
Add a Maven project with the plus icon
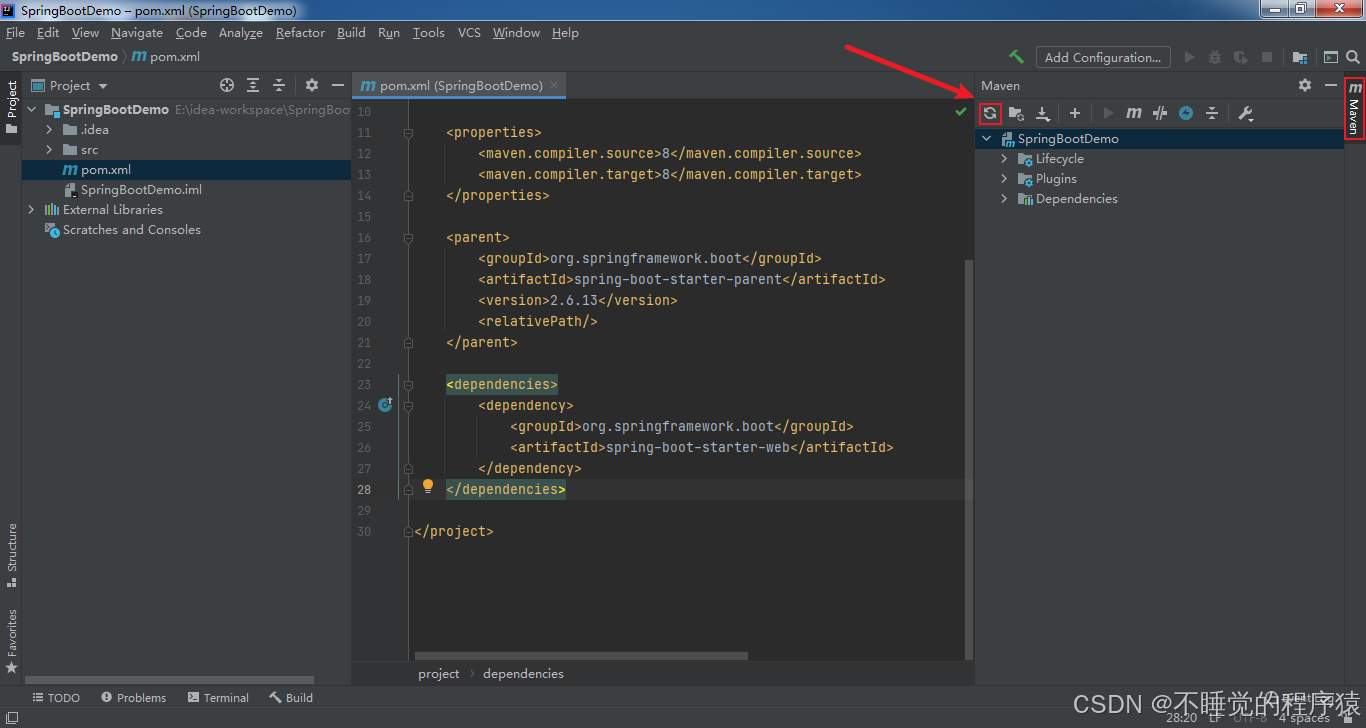(1075, 113)
